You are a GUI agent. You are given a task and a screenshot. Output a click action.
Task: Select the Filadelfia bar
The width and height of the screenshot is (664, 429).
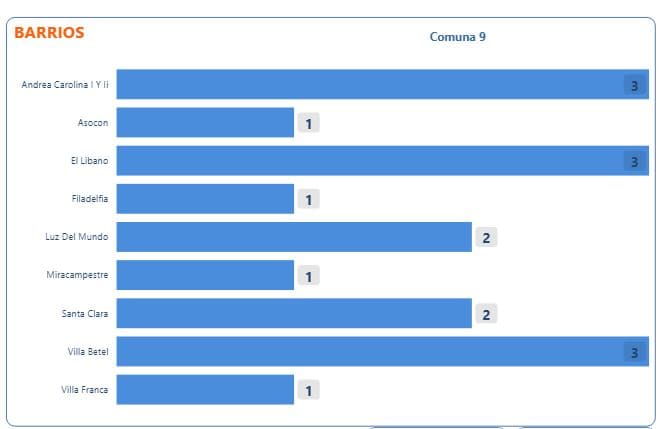tap(205, 199)
